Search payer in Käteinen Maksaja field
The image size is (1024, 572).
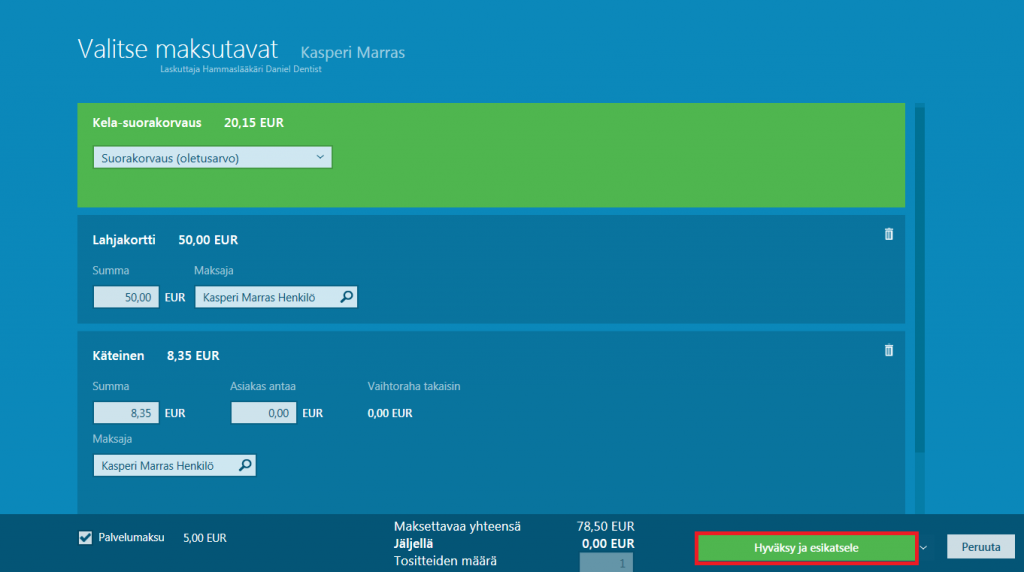(246, 465)
